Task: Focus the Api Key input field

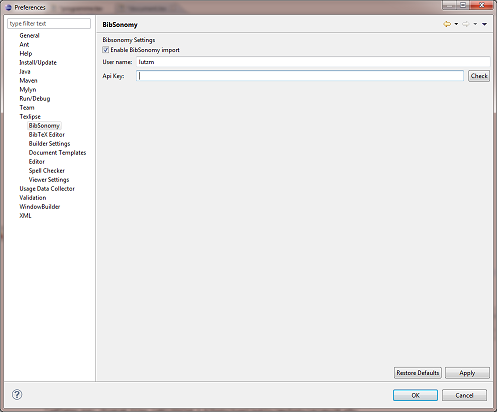Action: pos(300,76)
